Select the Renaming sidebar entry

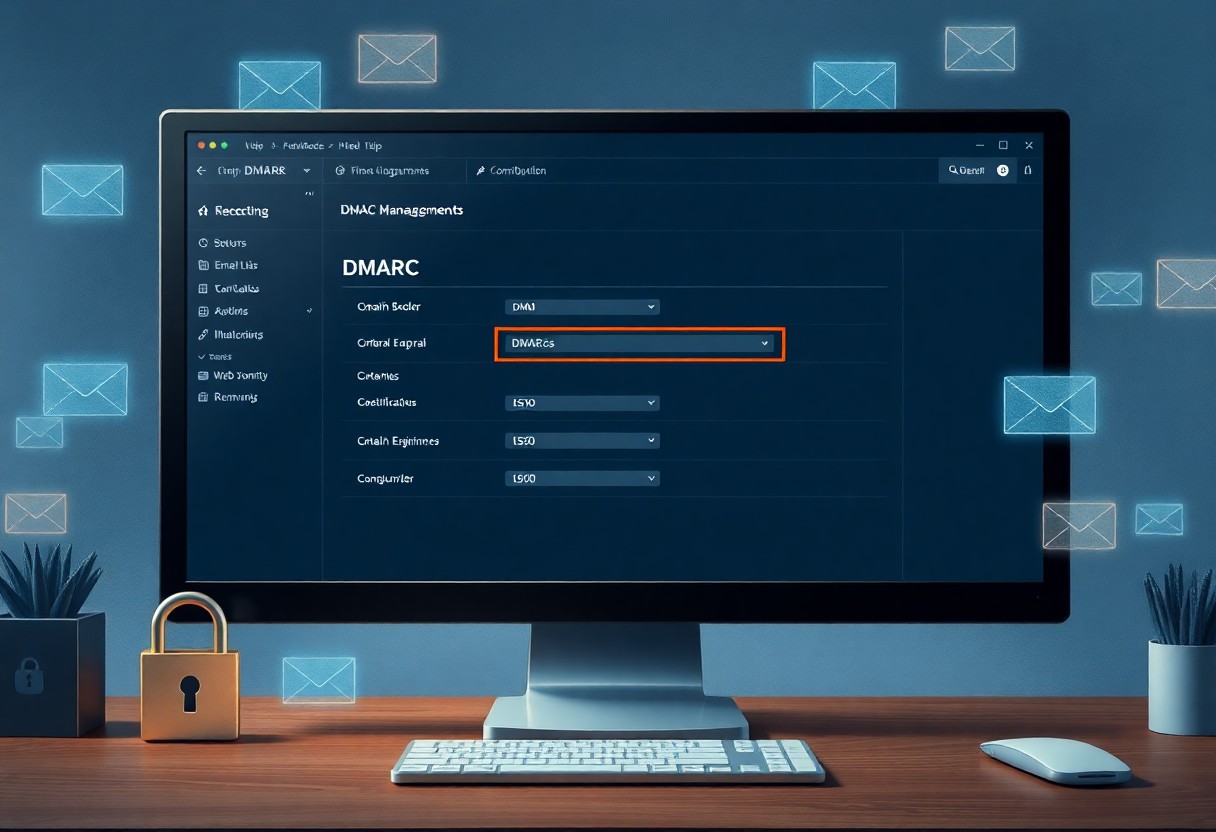coord(202,397)
